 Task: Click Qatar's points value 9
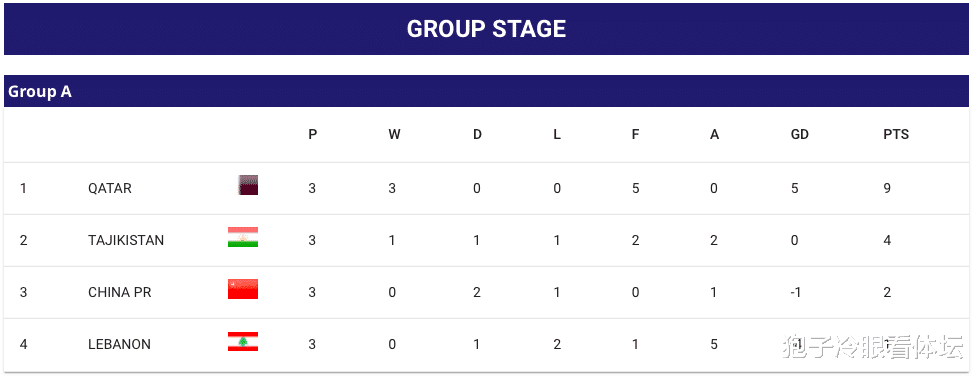click(887, 188)
